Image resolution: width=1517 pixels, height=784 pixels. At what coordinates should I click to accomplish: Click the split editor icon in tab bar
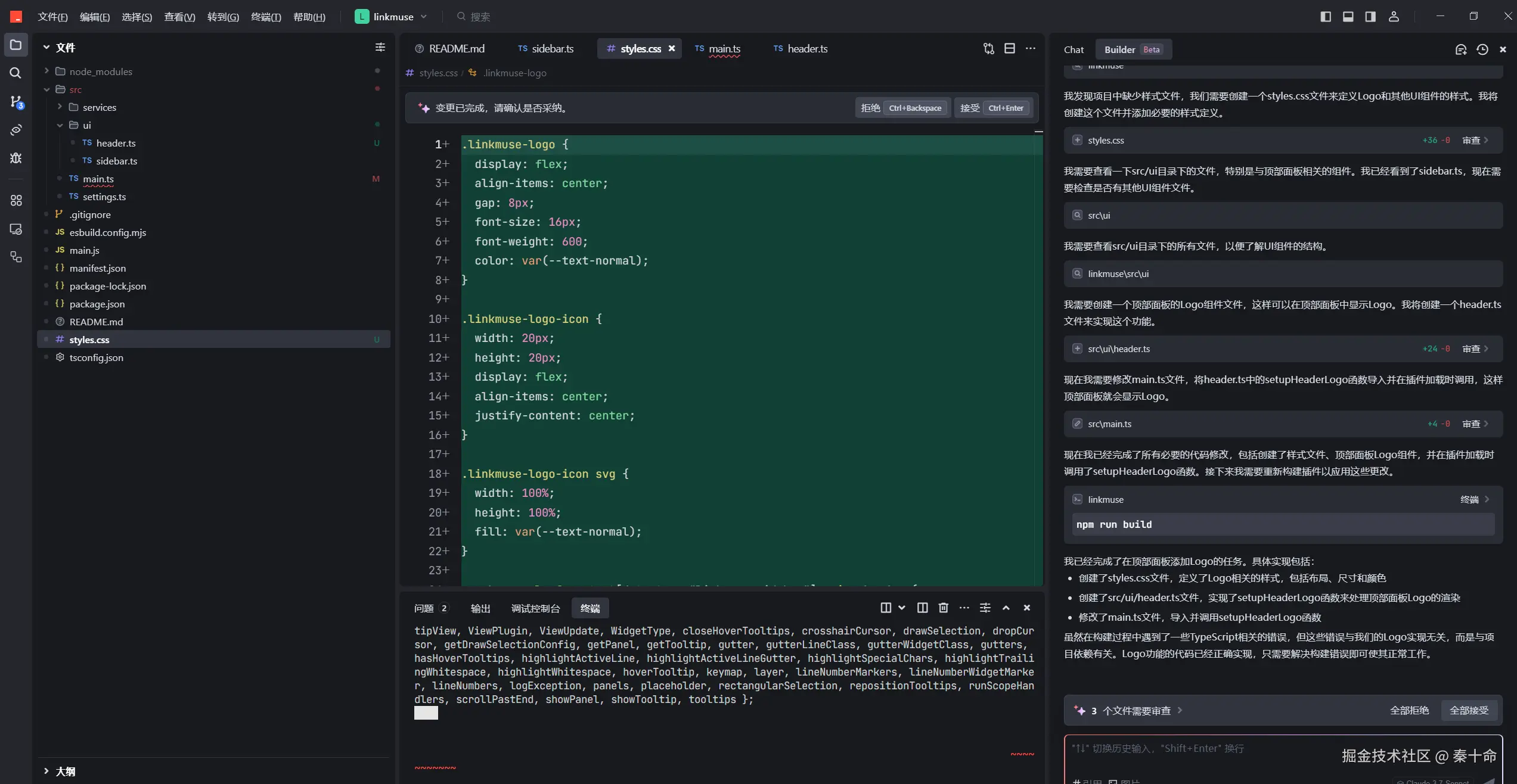1009,49
